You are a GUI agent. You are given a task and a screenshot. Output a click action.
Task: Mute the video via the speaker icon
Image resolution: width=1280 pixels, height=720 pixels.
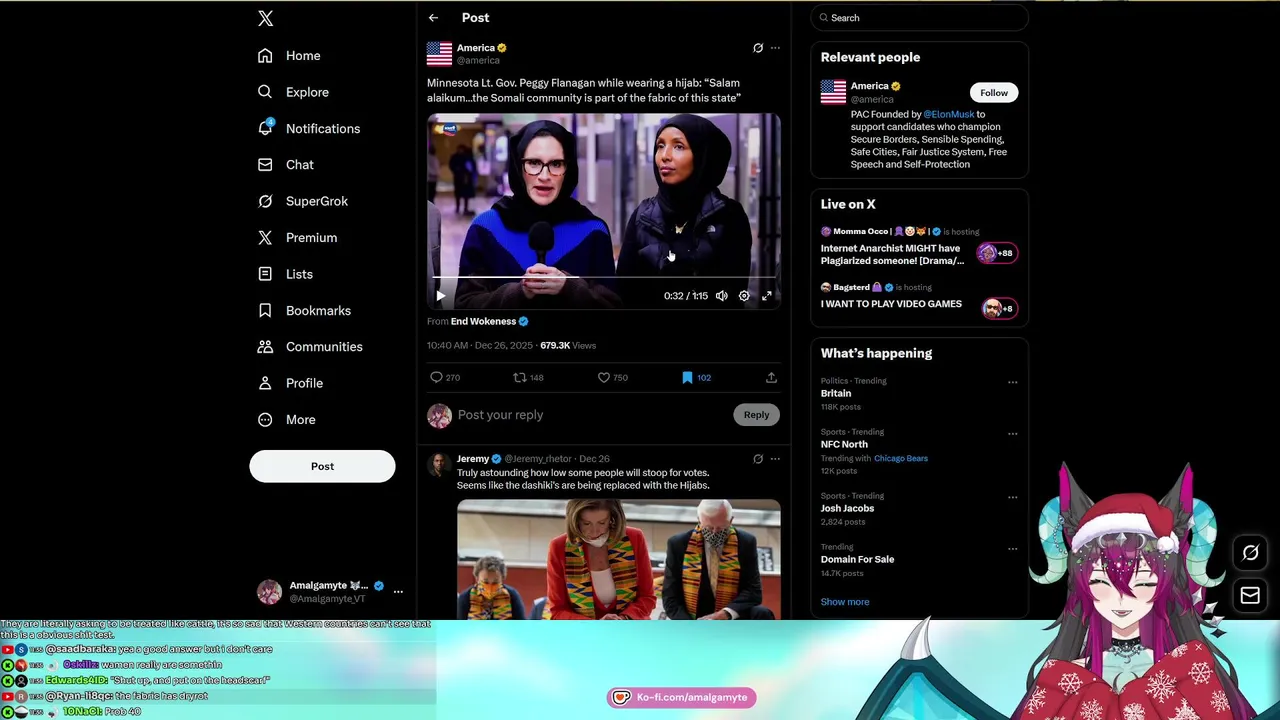[x=722, y=296]
